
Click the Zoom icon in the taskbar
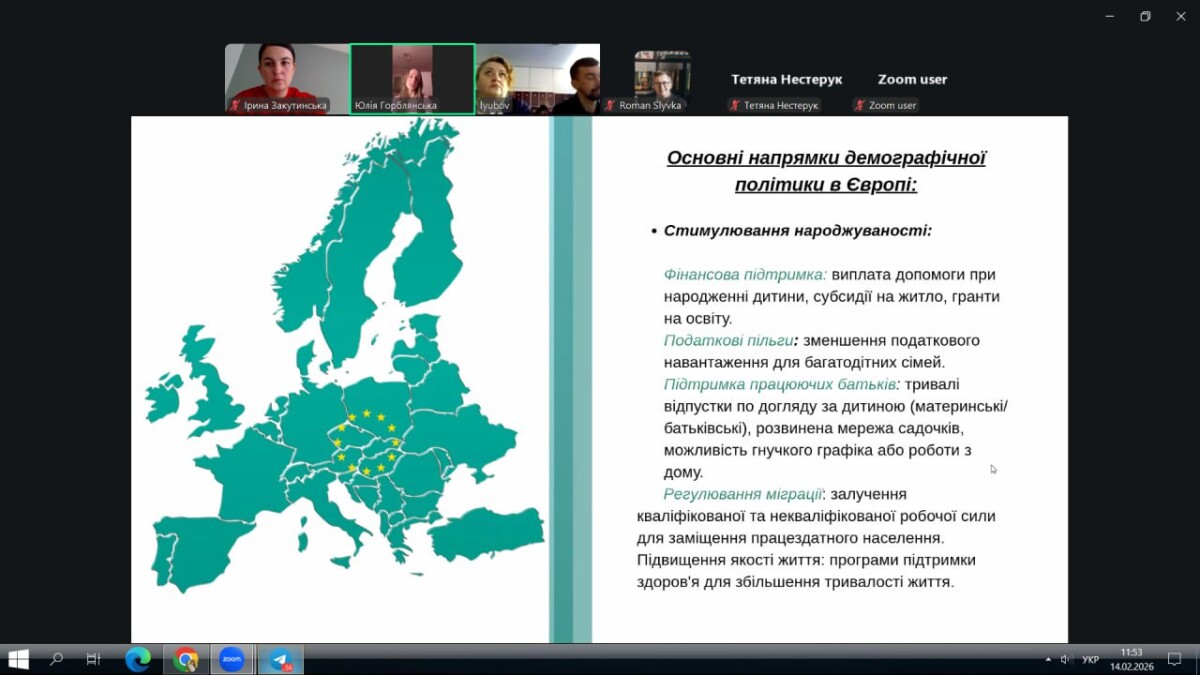pos(232,659)
